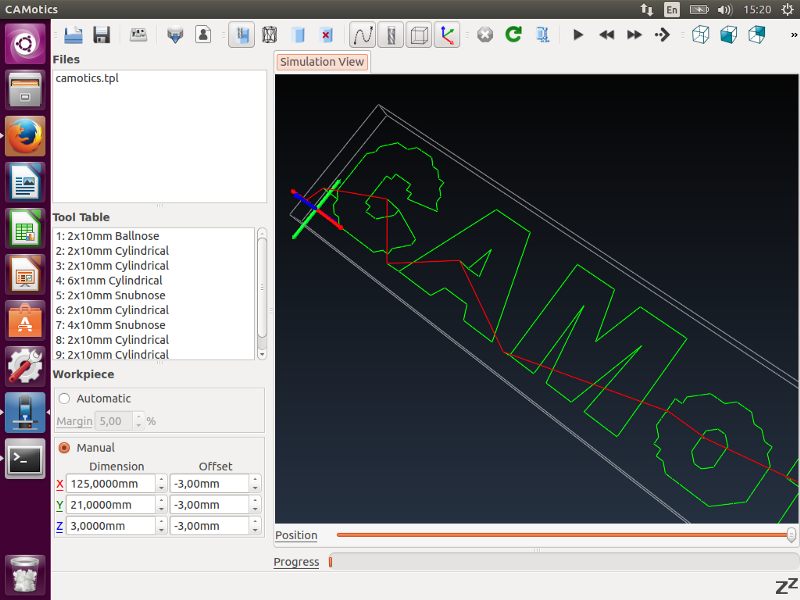Click the X offset -3,00mm field
This screenshot has height=600, width=800.
point(210,484)
